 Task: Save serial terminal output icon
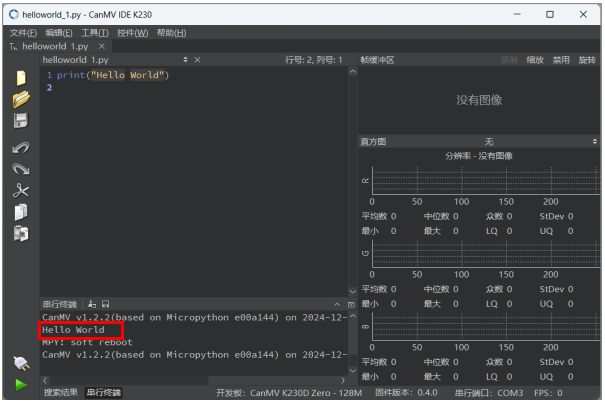(x=105, y=304)
